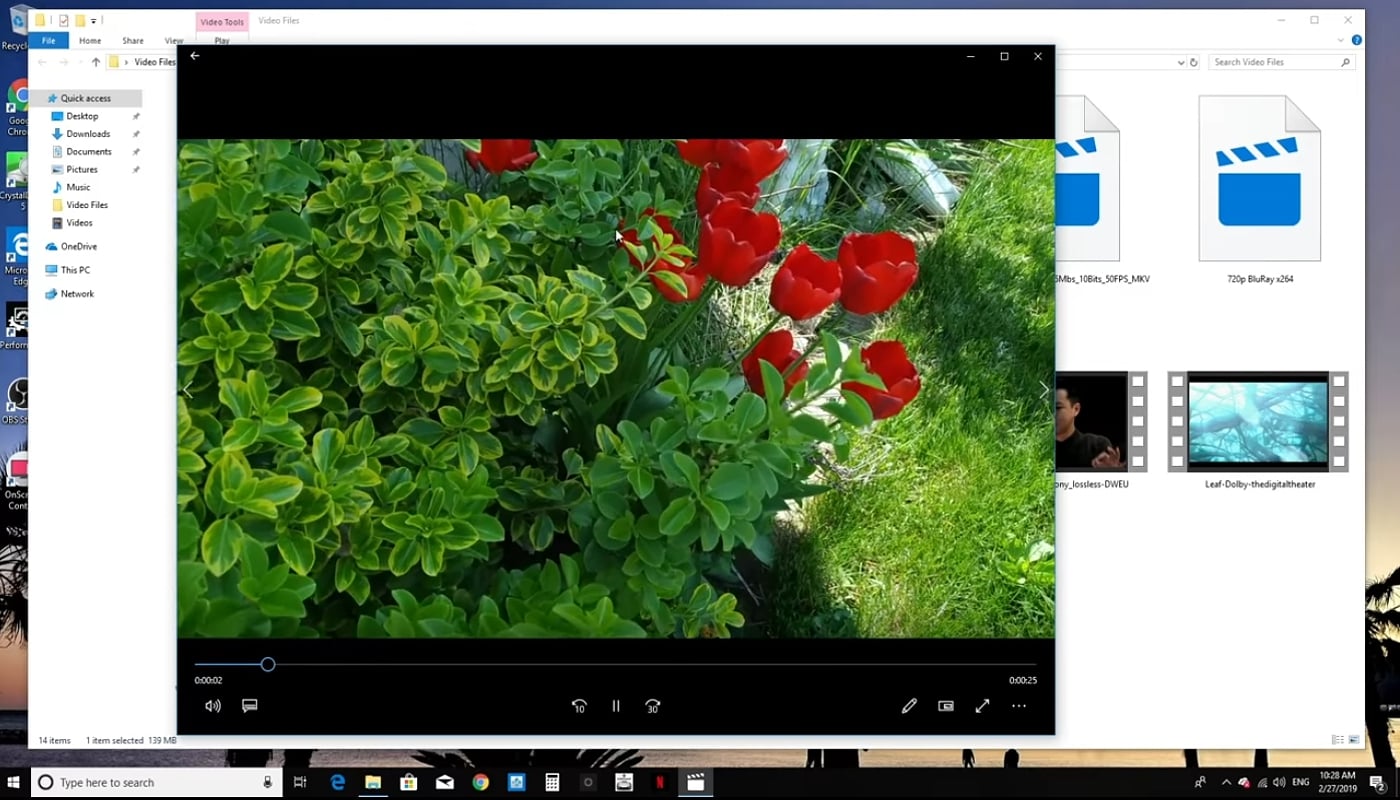The height and width of the screenshot is (800, 1400).
Task: Open Pictures in the Explorer sidebar
Action: [x=82, y=170]
